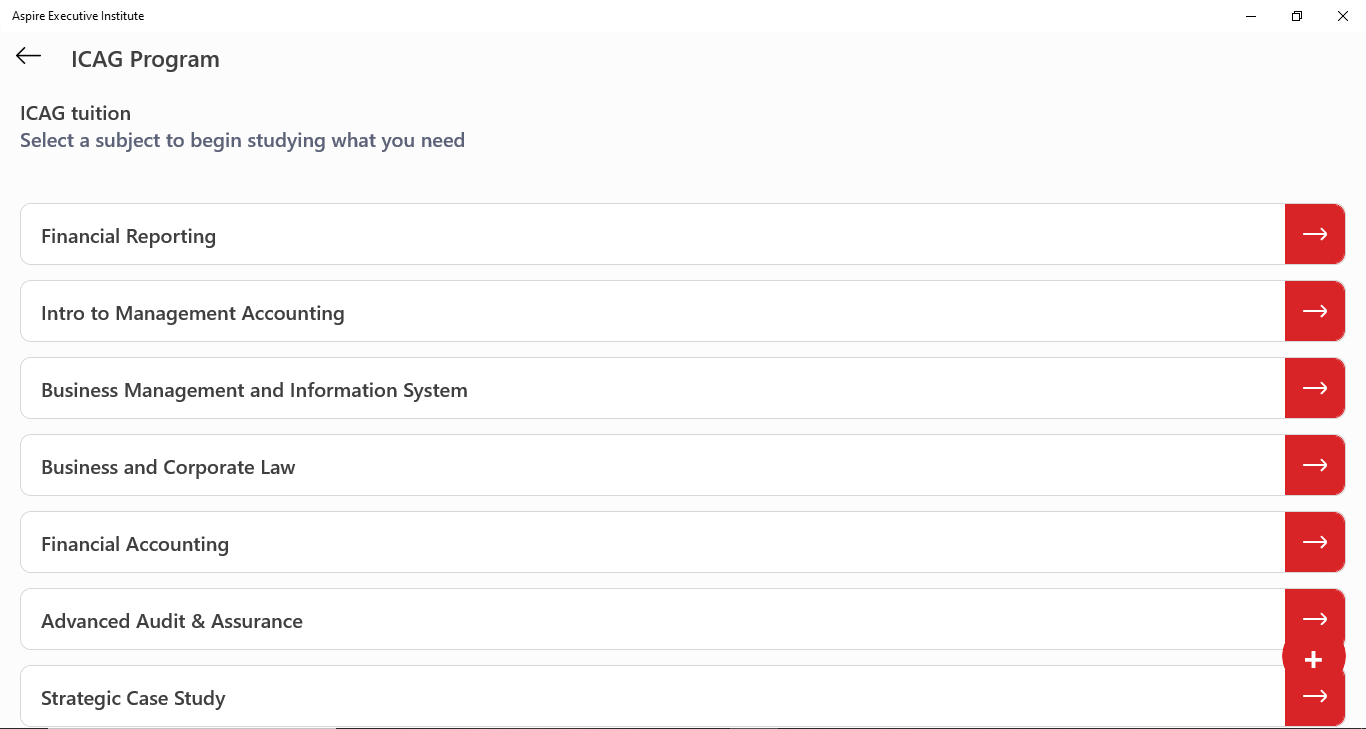The image size is (1366, 729).
Task: Open Financial Accounting using red arrow button
Action: 1314,542
